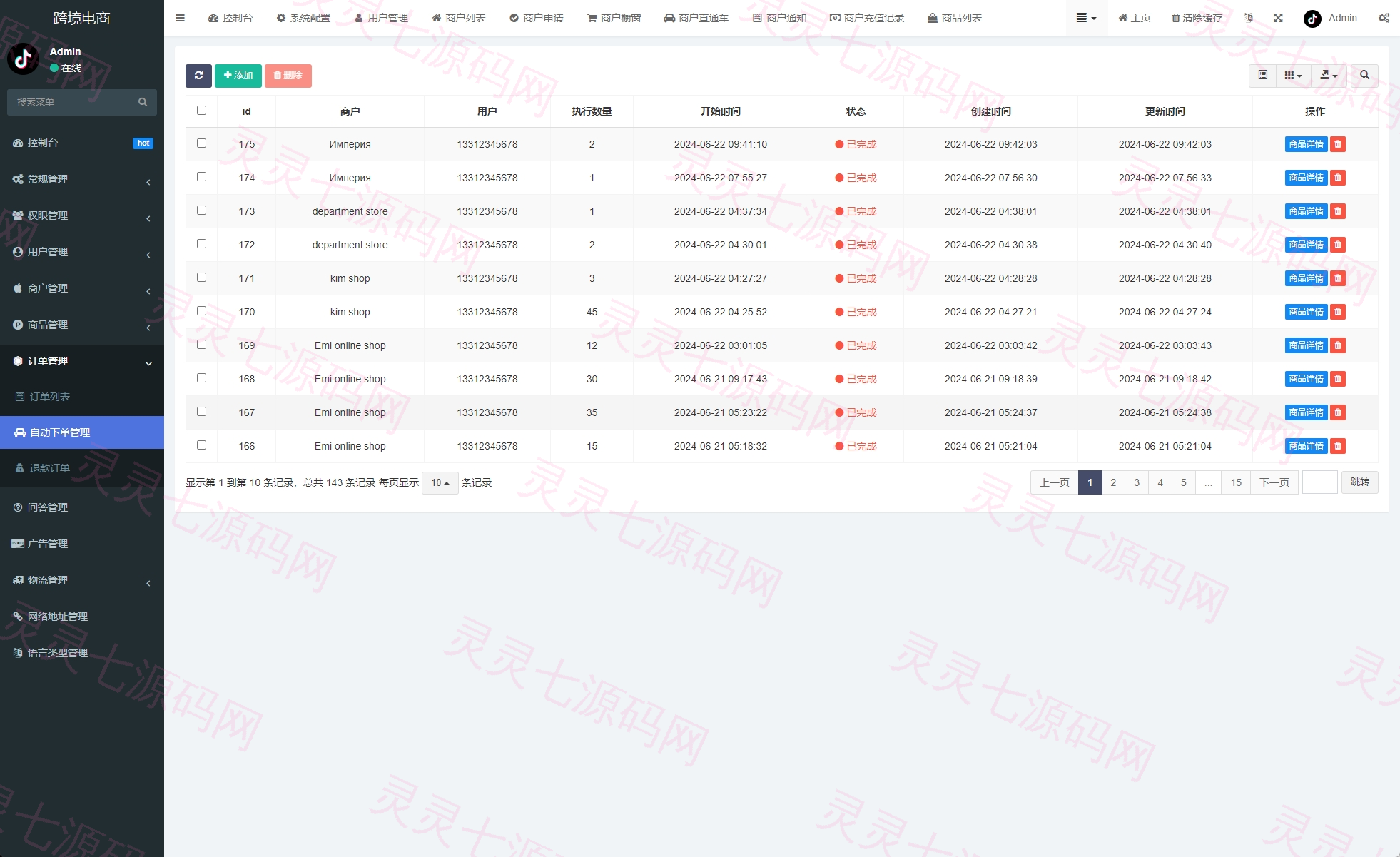Click red delete icon for row 167
This screenshot has width=1400, height=857.
(x=1338, y=412)
